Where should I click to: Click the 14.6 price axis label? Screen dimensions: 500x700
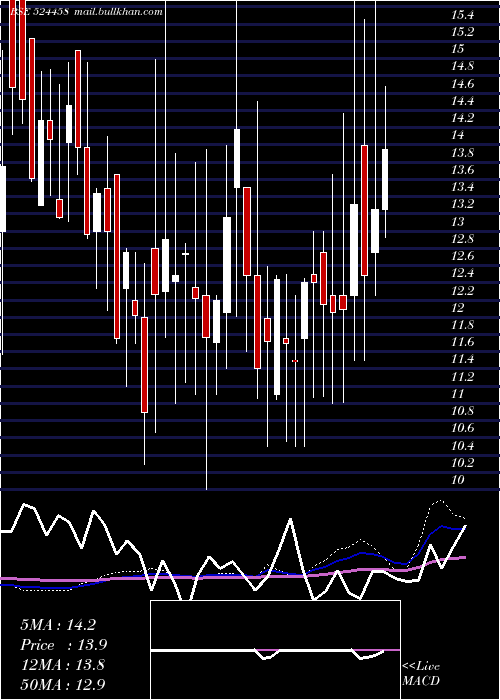tap(462, 84)
